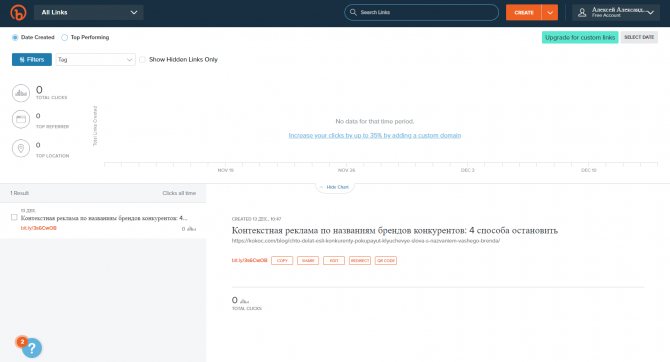Click the Create button
This screenshot has width=670, height=362.
point(523,12)
